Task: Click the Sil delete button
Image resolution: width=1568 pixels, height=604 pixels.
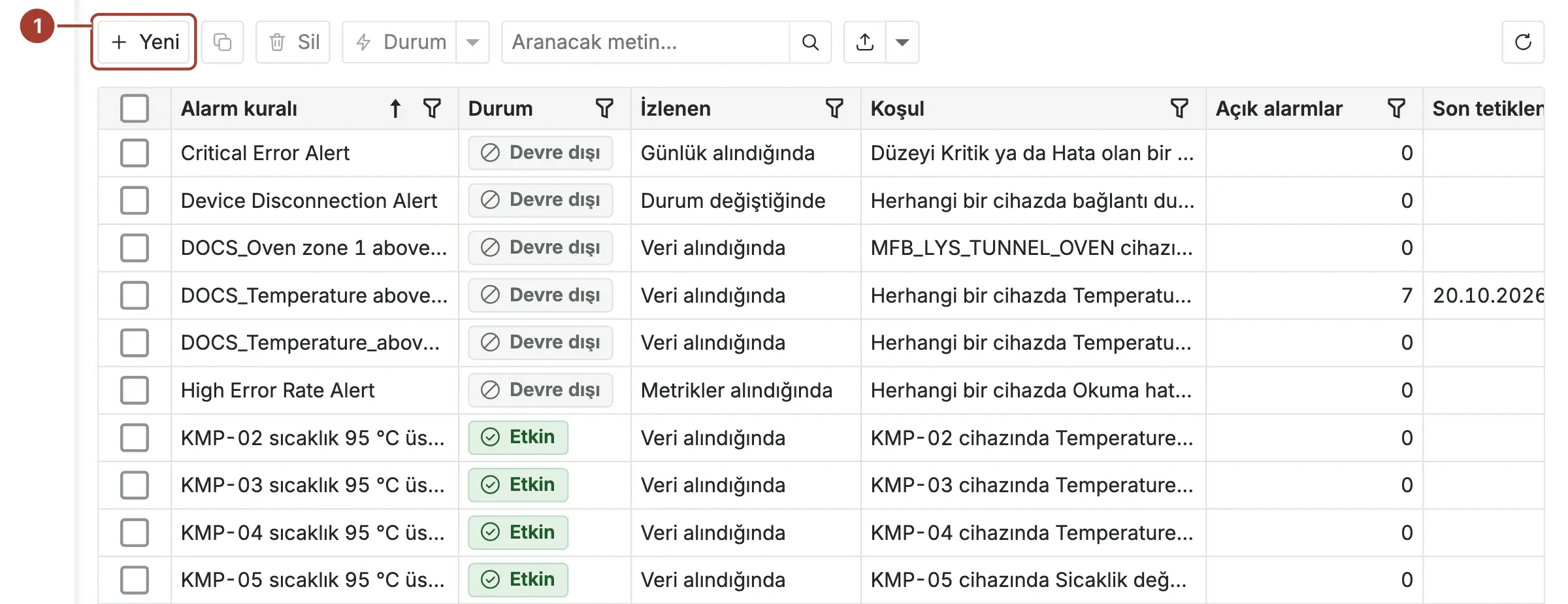Action: click(x=293, y=42)
